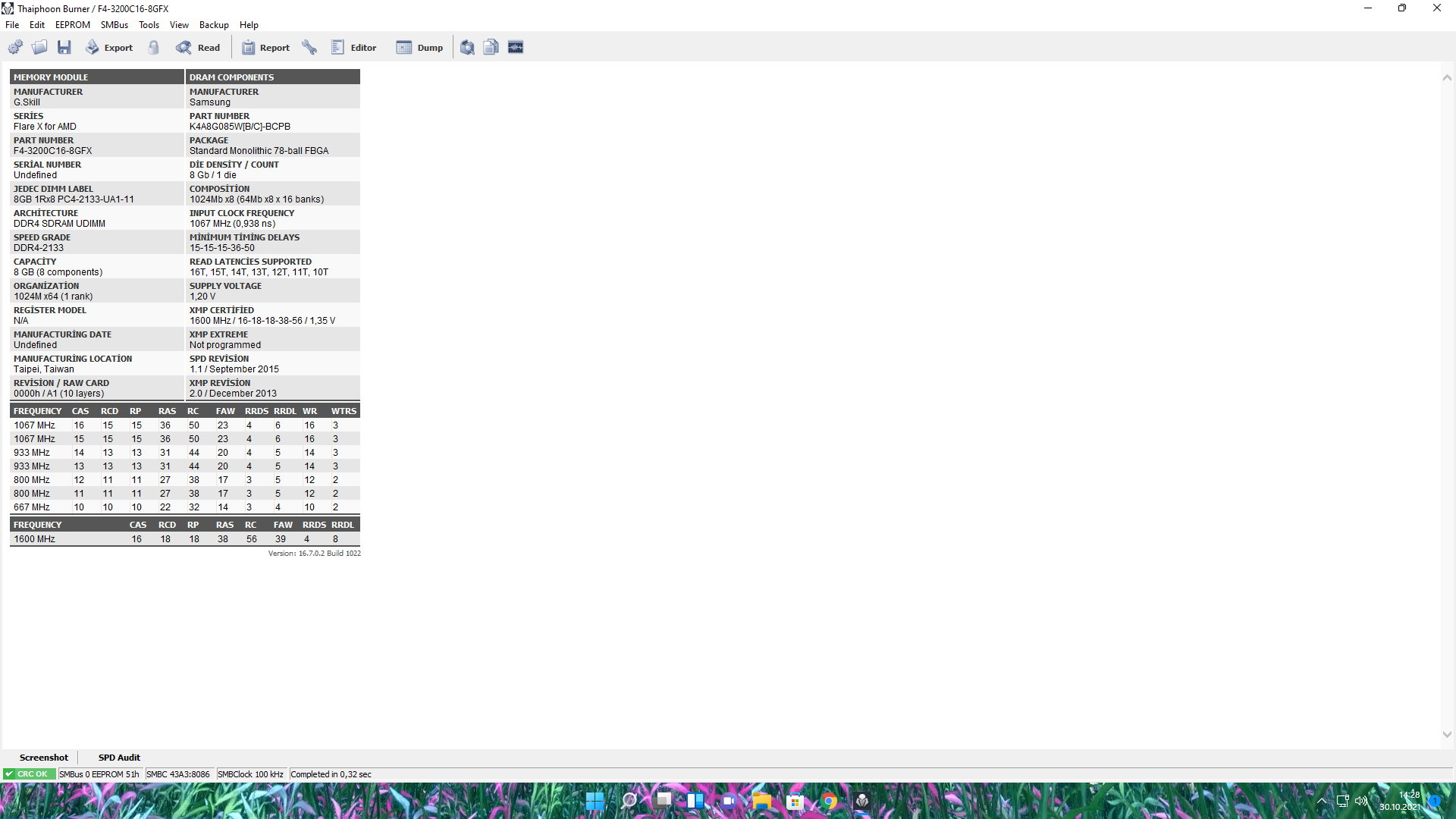Click the padlock toolbar icon
Image resolution: width=1456 pixels, height=819 pixels.
(x=154, y=48)
